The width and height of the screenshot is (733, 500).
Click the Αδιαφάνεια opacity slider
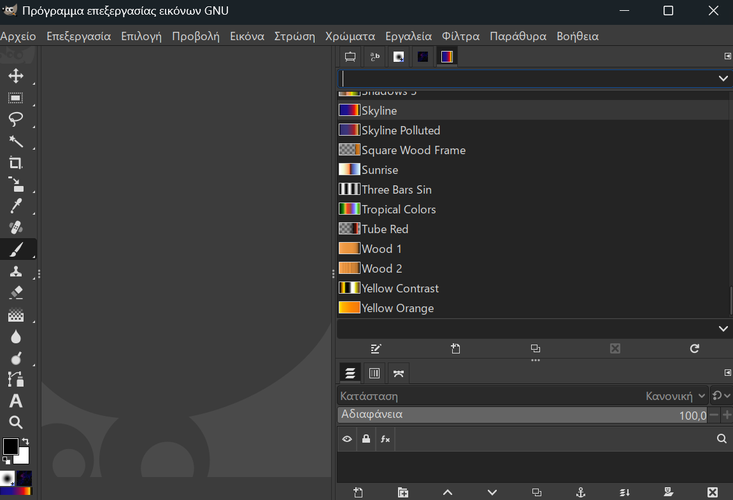pyautogui.click(x=520, y=414)
